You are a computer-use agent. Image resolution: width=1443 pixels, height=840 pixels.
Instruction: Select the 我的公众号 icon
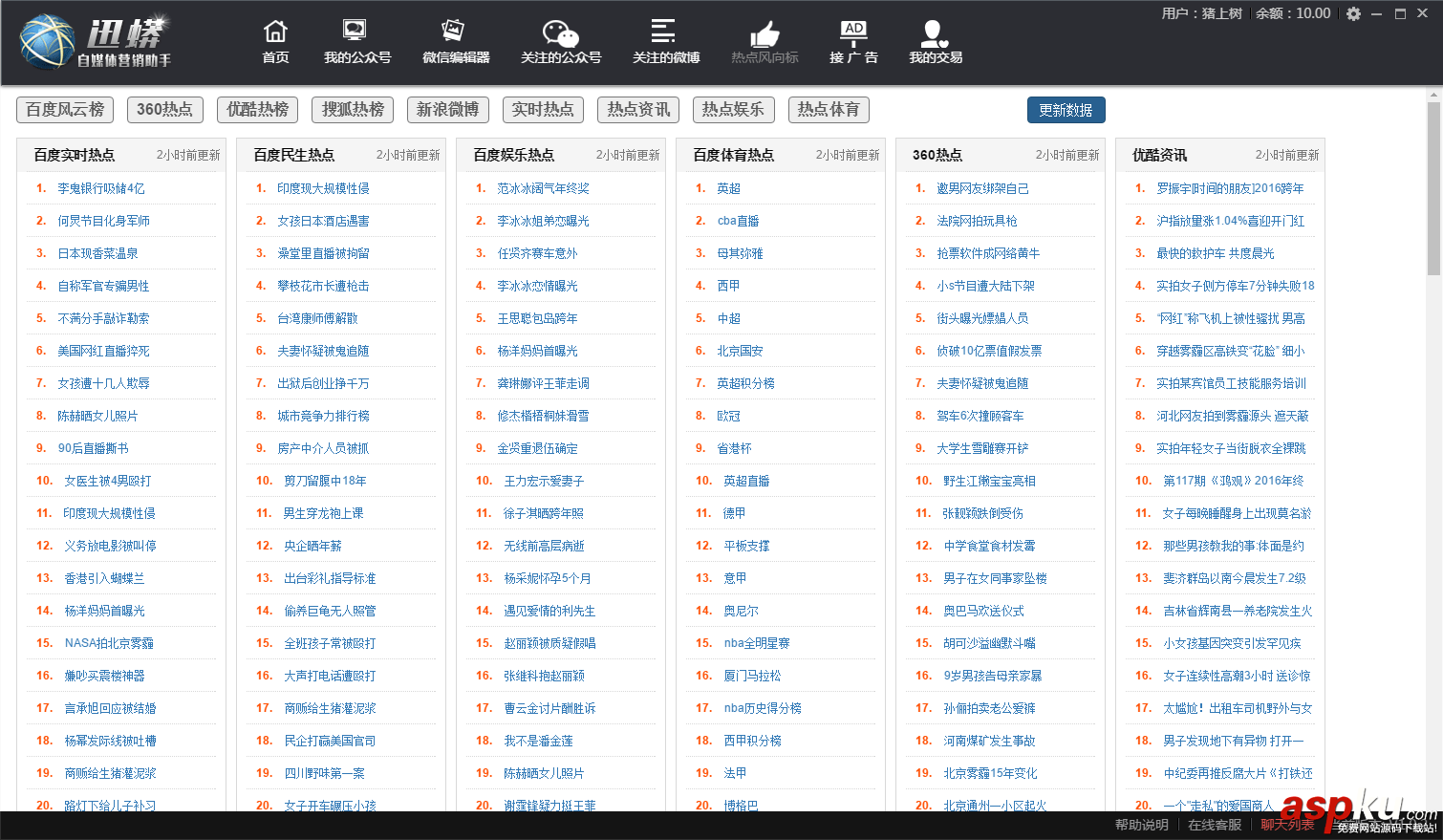[x=355, y=39]
